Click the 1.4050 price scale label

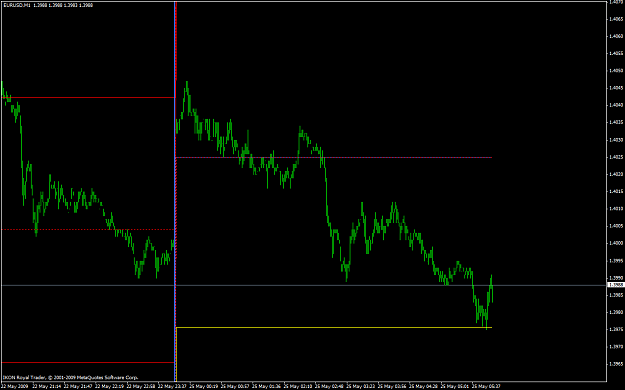tap(617, 71)
